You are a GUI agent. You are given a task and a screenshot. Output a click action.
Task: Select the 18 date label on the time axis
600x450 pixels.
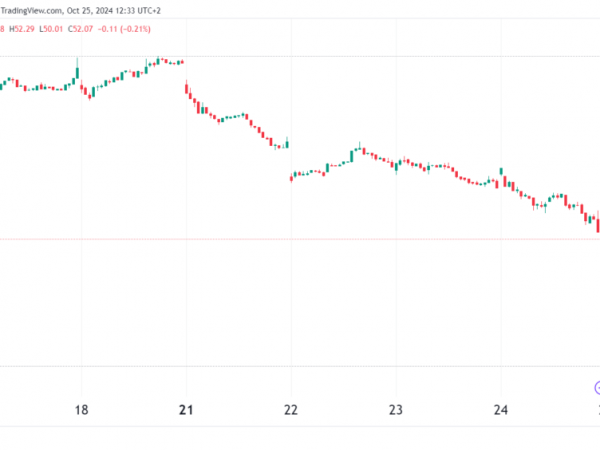coord(82,409)
